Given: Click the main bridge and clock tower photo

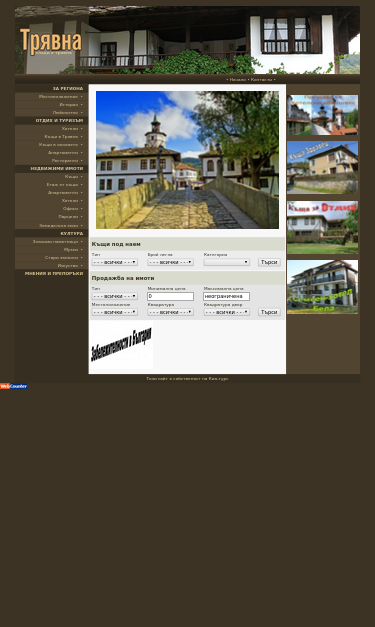Looking at the screenshot, I should click(188, 160).
